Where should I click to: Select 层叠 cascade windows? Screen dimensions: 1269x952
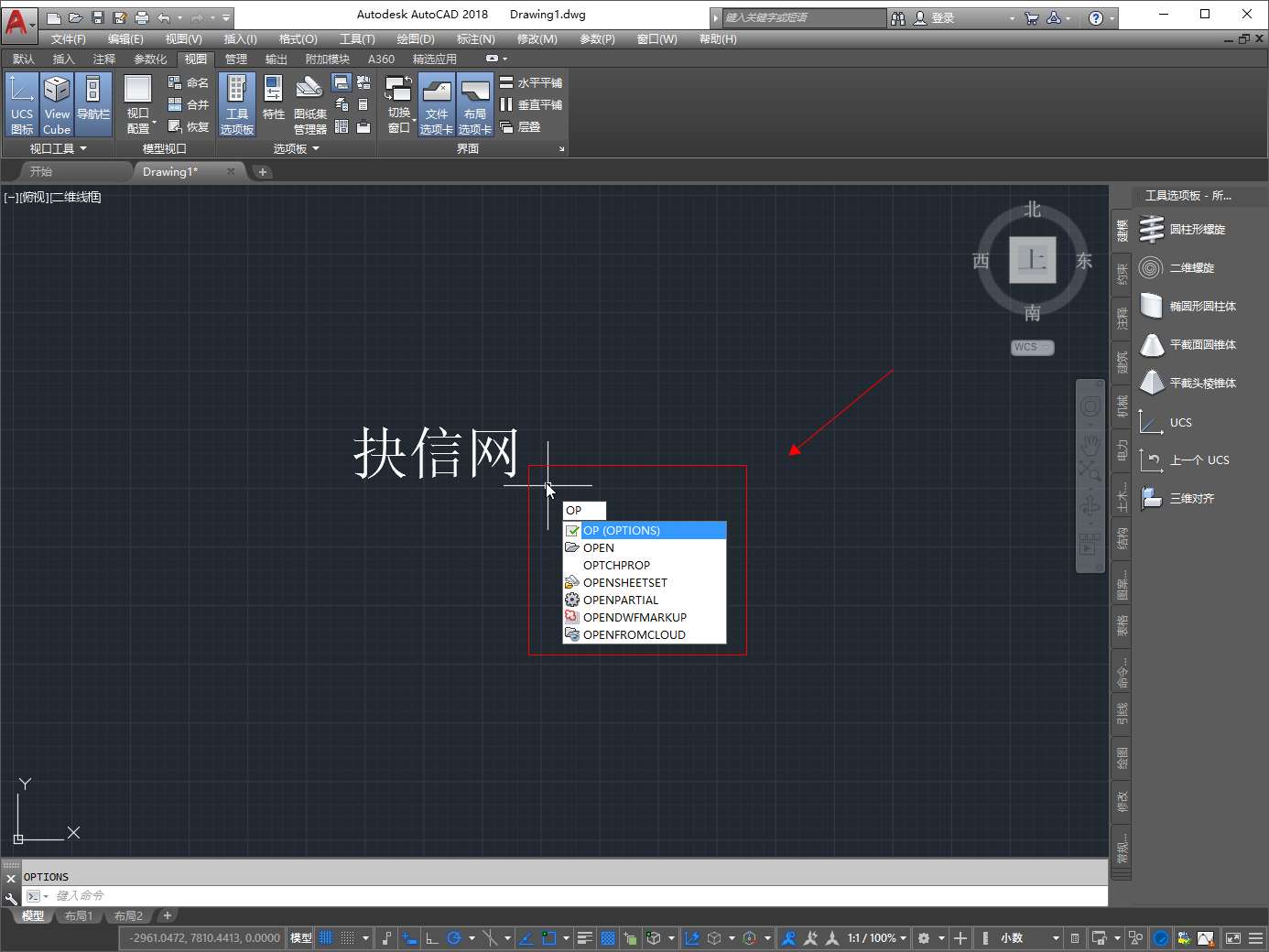click(520, 126)
